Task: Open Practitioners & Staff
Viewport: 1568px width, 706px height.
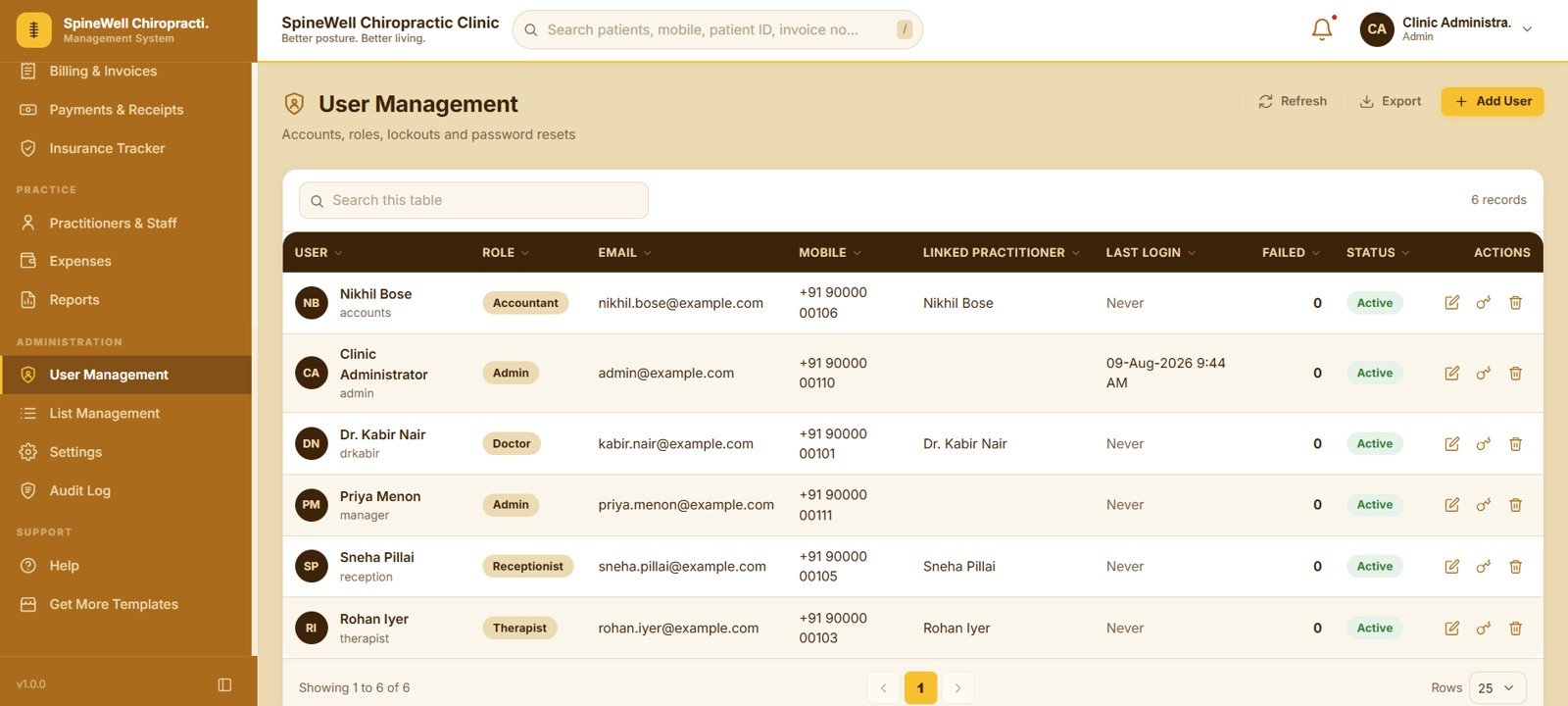Action: [x=125, y=223]
